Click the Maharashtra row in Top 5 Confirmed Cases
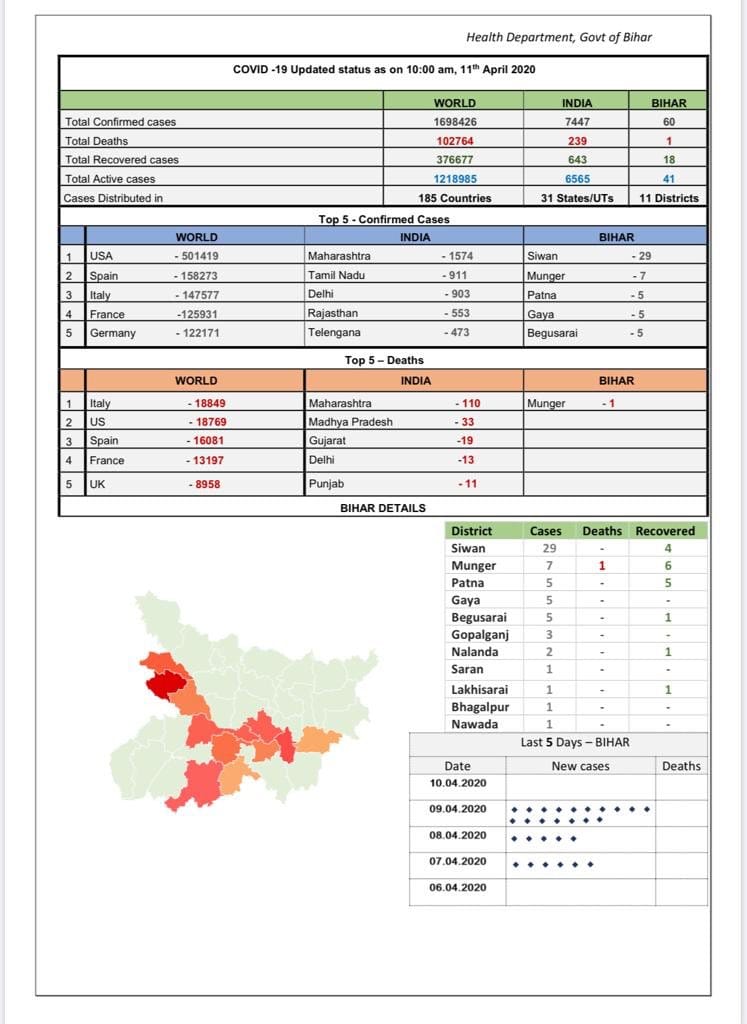 pyautogui.click(x=414, y=256)
